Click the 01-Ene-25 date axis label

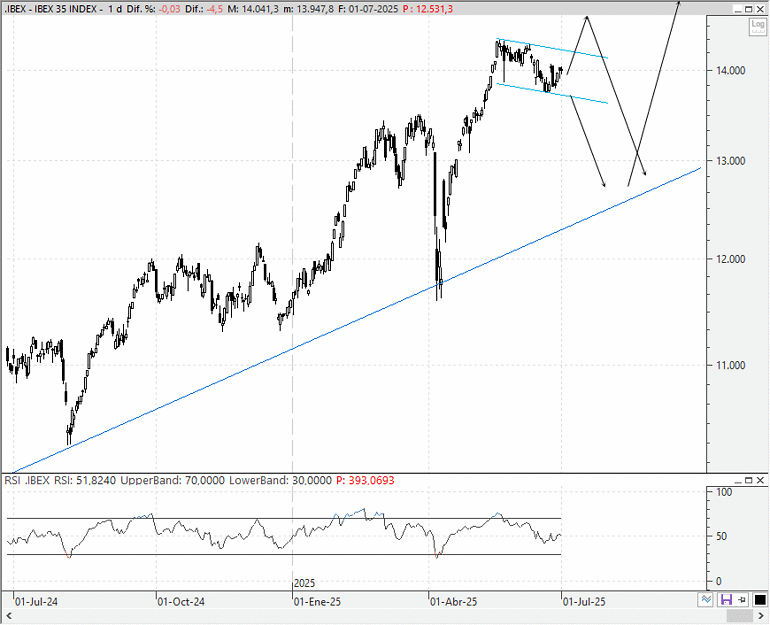coord(317,602)
